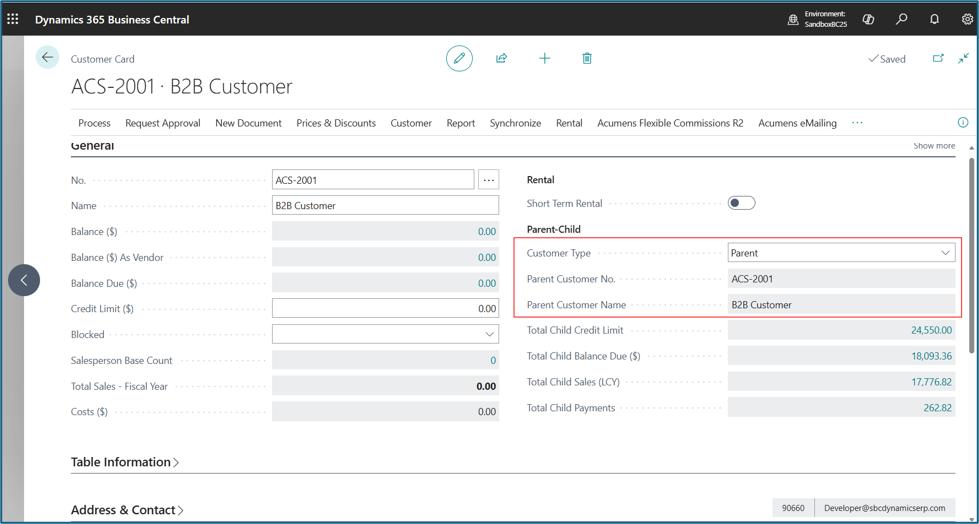Collapse the page with arrows icon

click(x=963, y=58)
